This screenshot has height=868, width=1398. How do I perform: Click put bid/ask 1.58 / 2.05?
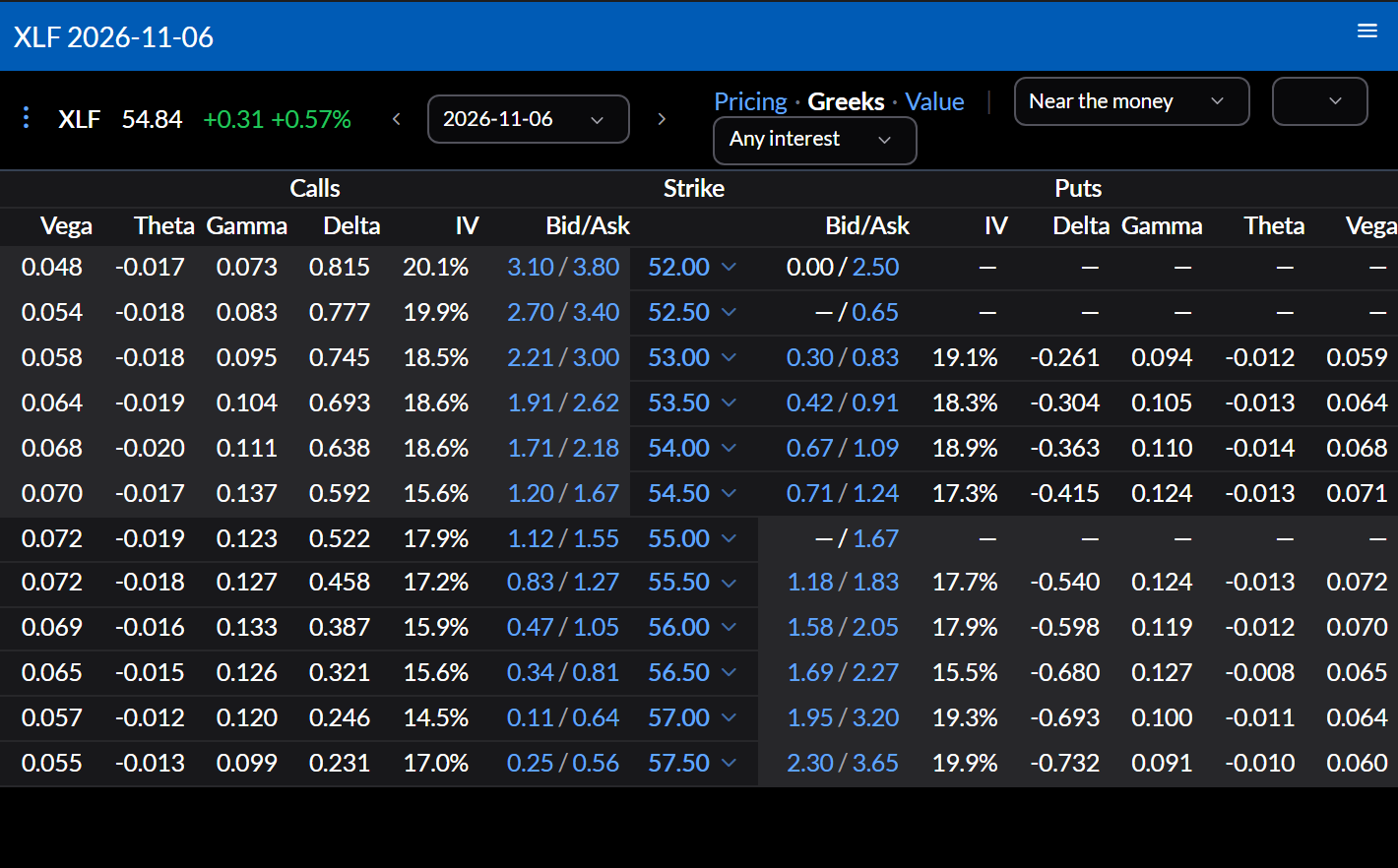[843, 627]
